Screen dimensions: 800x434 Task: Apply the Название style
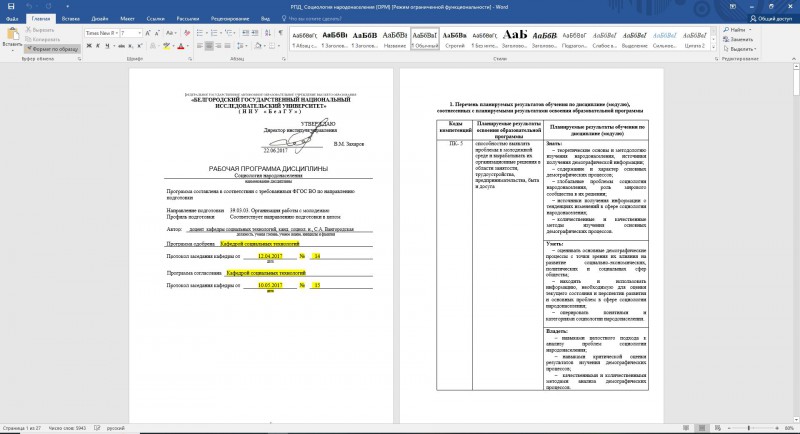(394, 39)
